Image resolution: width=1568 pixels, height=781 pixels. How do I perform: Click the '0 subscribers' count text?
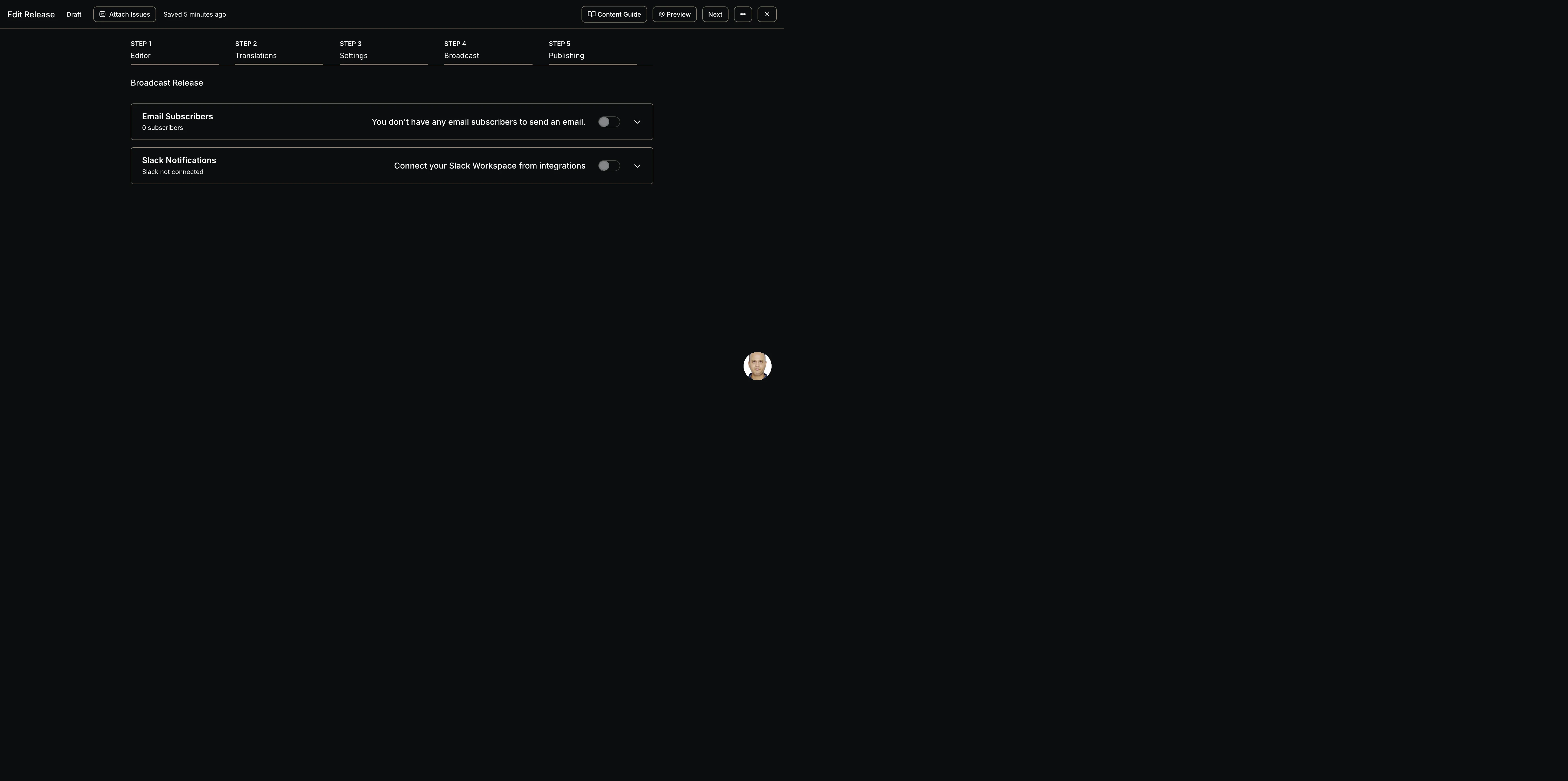click(163, 128)
